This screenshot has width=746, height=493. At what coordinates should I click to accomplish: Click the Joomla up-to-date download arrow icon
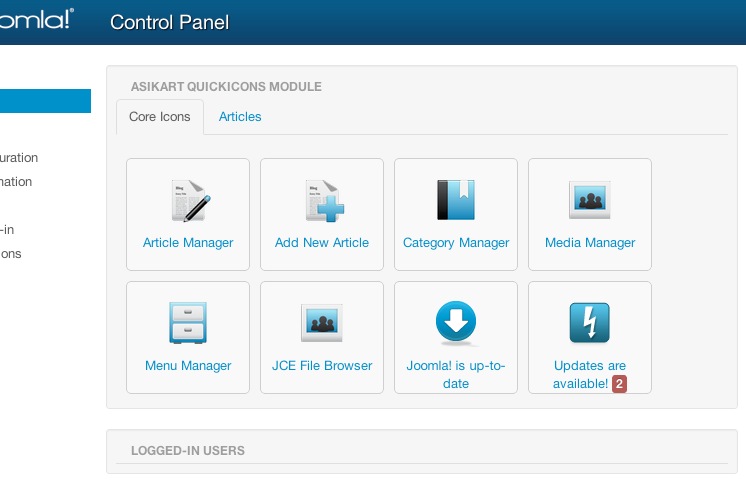pos(456,323)
